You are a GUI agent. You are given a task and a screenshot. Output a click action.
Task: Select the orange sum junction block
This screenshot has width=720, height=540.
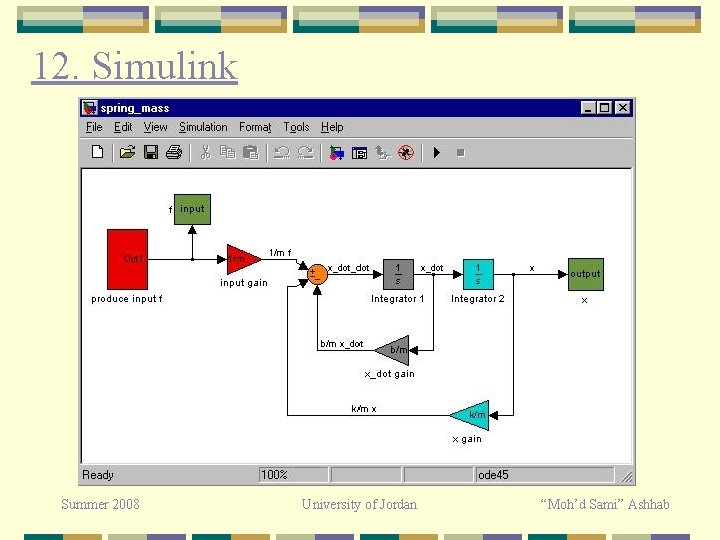(317, 275)
